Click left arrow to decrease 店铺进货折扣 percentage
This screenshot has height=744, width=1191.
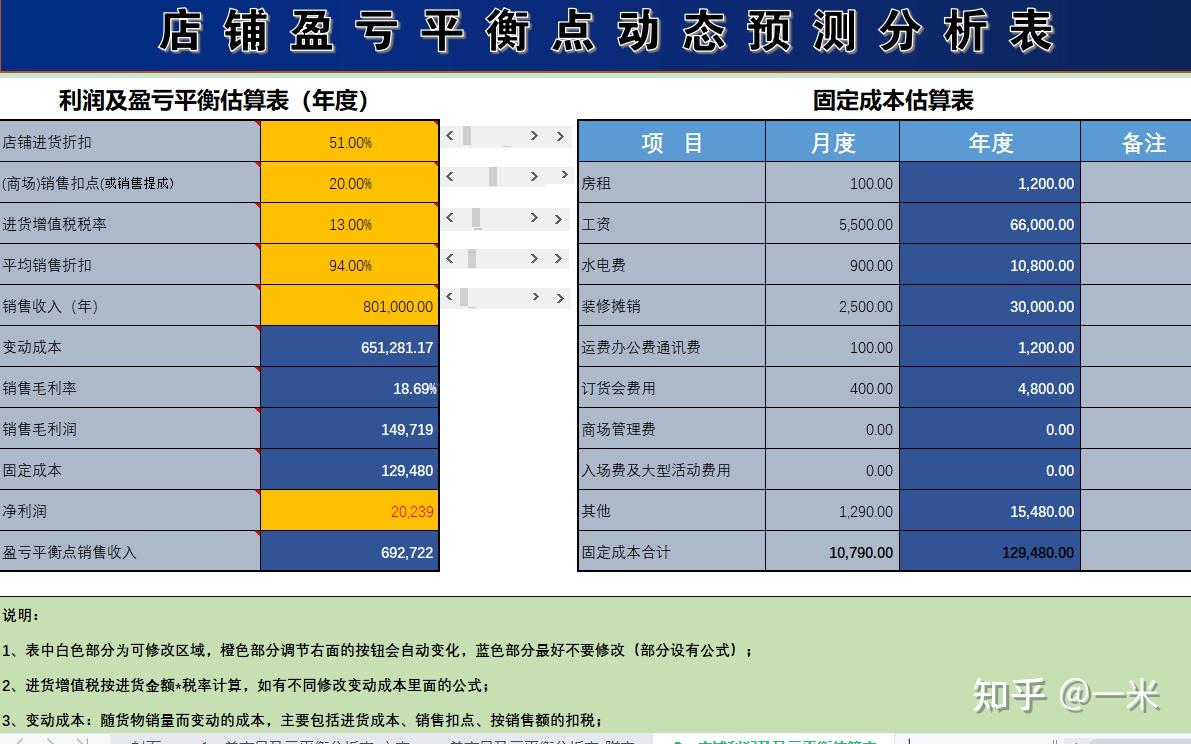click(452, 135)
